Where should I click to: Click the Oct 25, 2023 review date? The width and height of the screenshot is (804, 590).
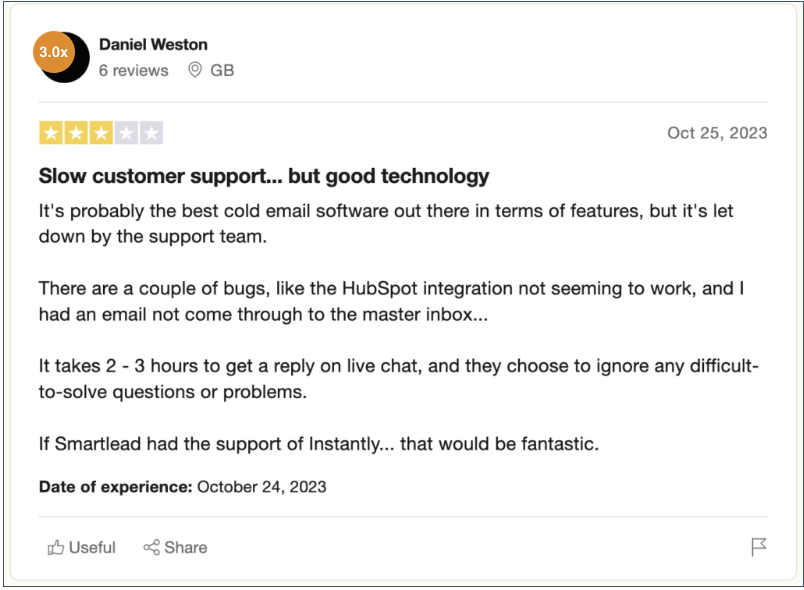[x=717, y=133]
